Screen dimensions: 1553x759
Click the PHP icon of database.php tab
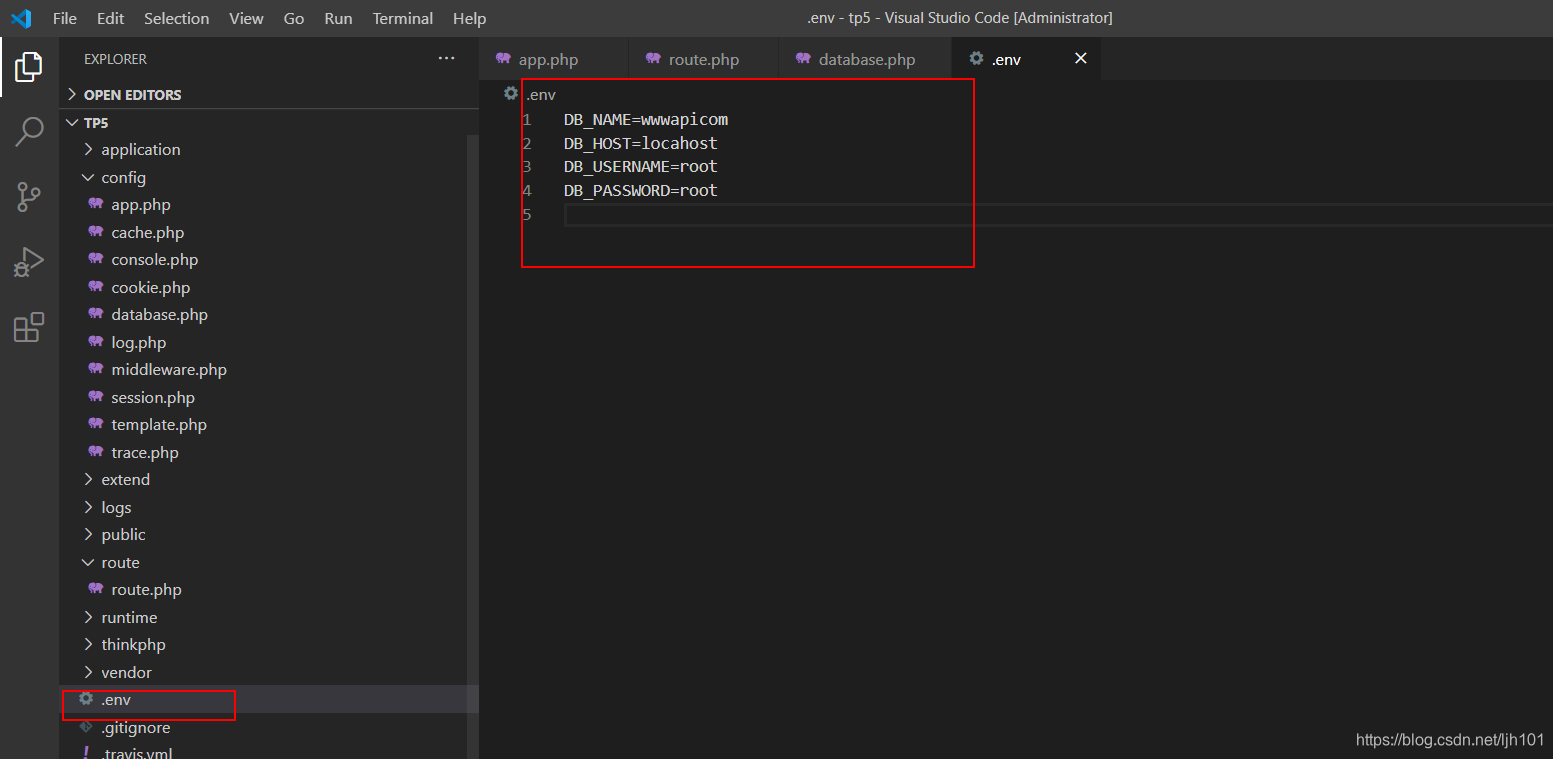[x=803, y=59]
